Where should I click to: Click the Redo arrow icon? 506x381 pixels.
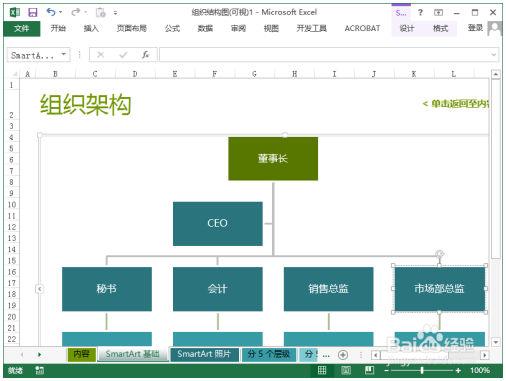[76, 12]
